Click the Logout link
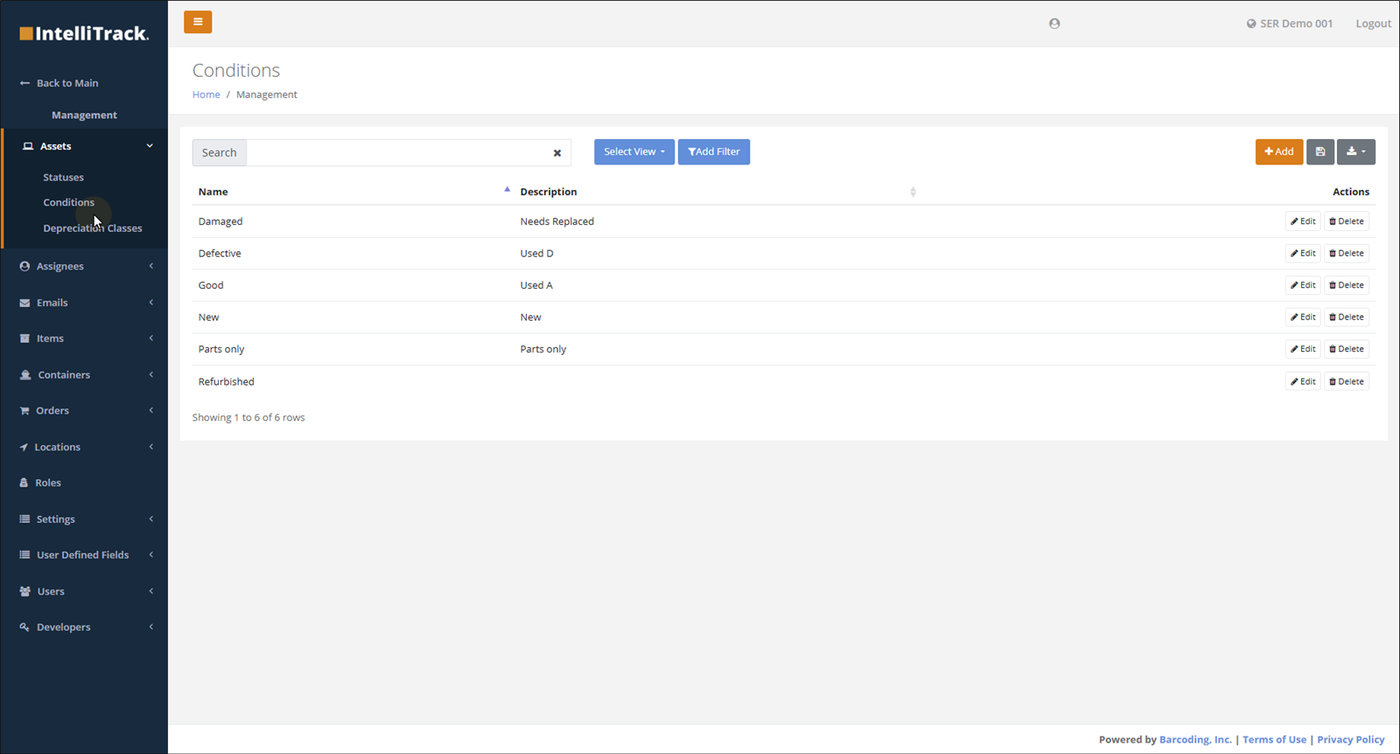The image size is (1400, 754). coord(1373,24)
